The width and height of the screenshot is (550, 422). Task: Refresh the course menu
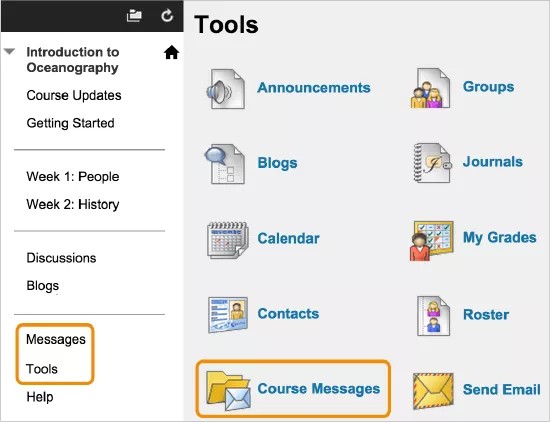click(x=167, y=15)
